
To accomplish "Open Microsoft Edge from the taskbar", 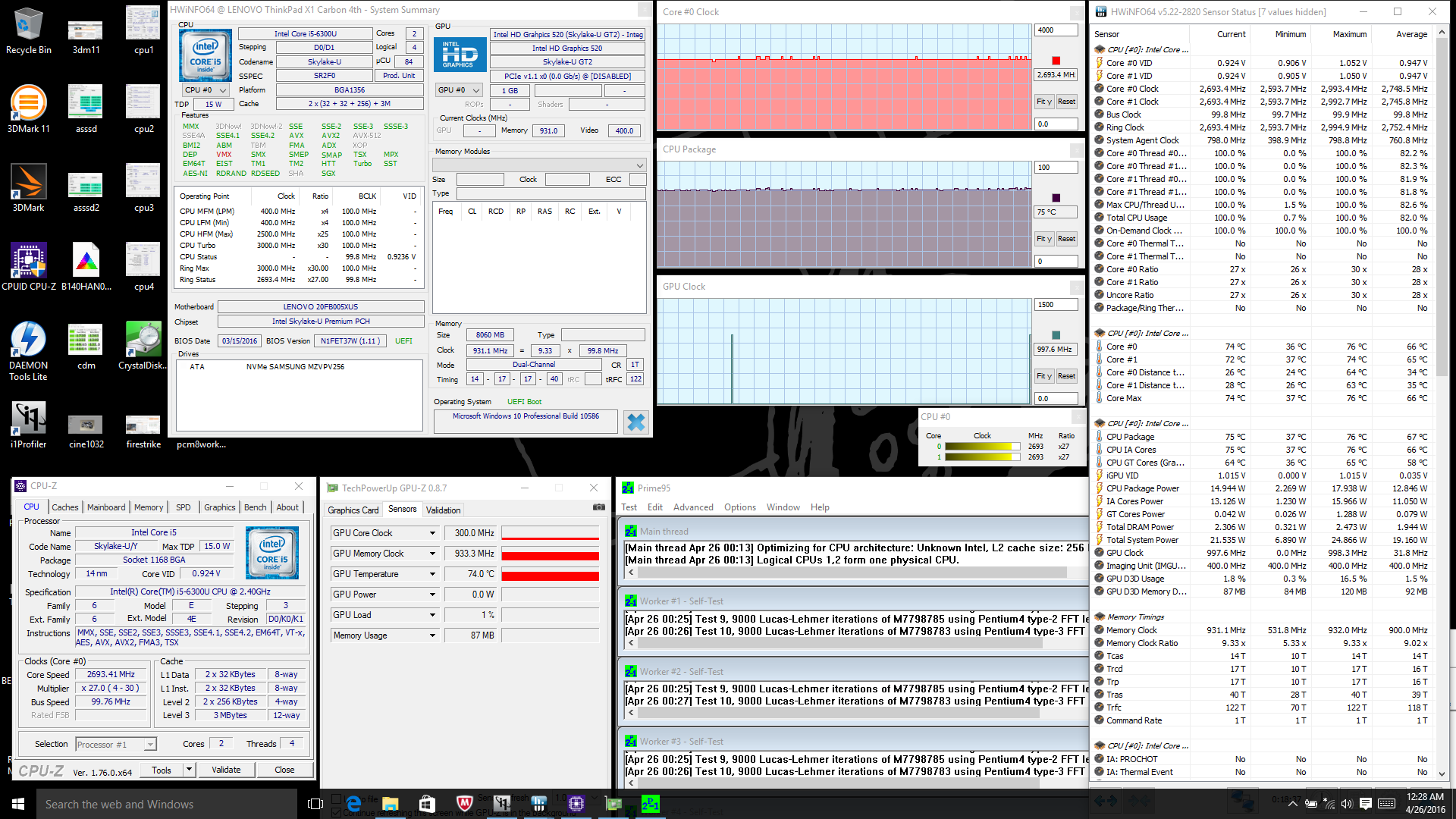I will [353, 804].
